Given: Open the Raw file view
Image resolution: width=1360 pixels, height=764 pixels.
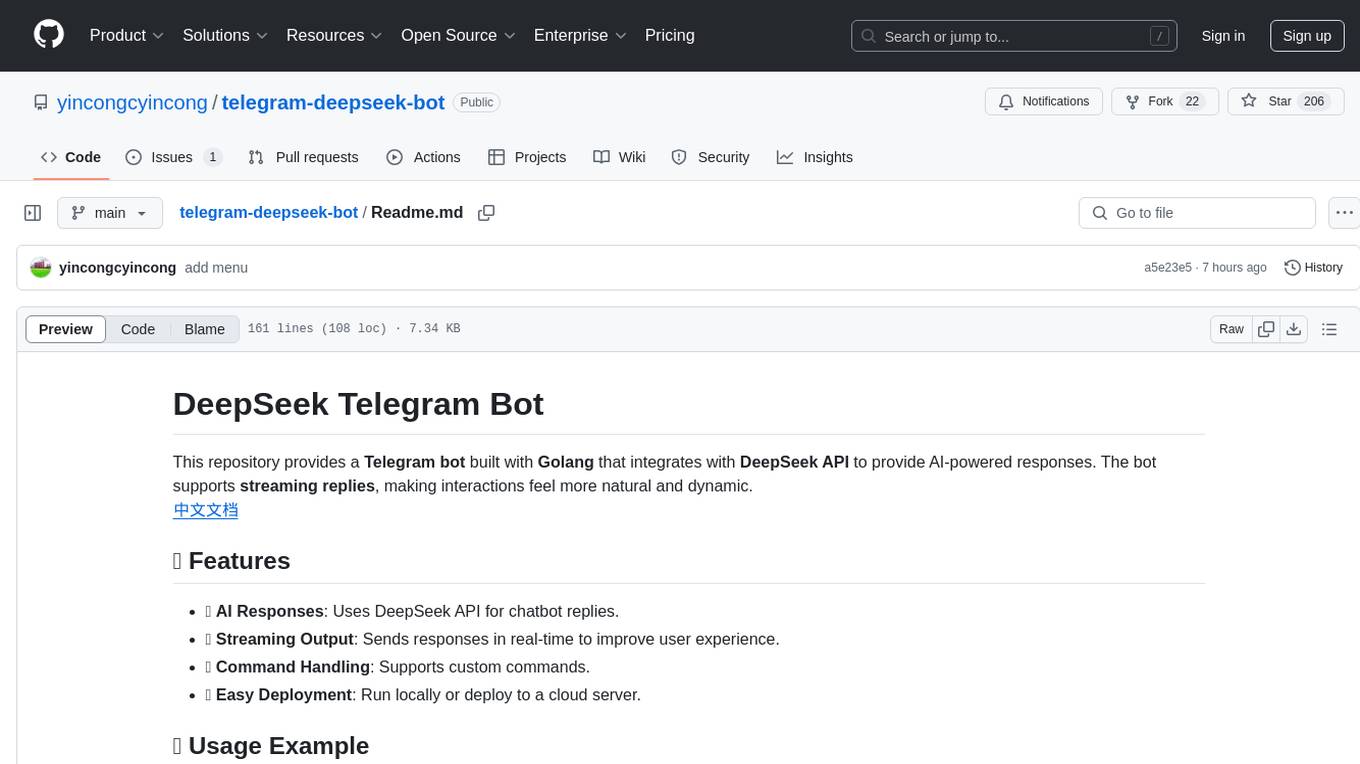Looking at the screenshot, I should pos(1231,329).
